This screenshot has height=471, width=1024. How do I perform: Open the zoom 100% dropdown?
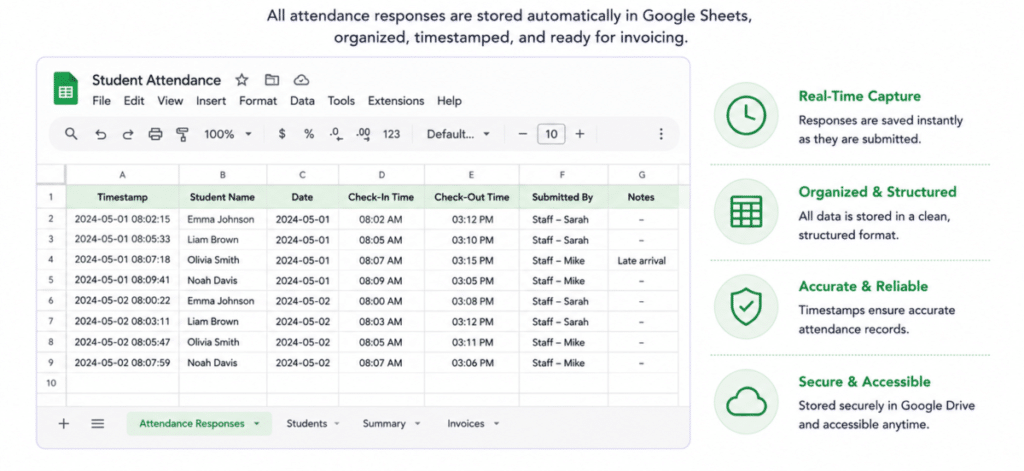click(227, 134)
